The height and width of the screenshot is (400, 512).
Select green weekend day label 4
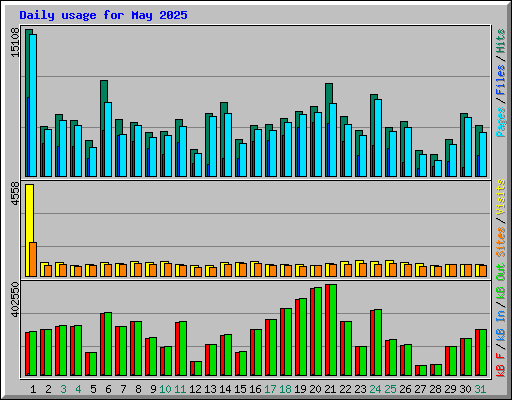click(78, 389)
